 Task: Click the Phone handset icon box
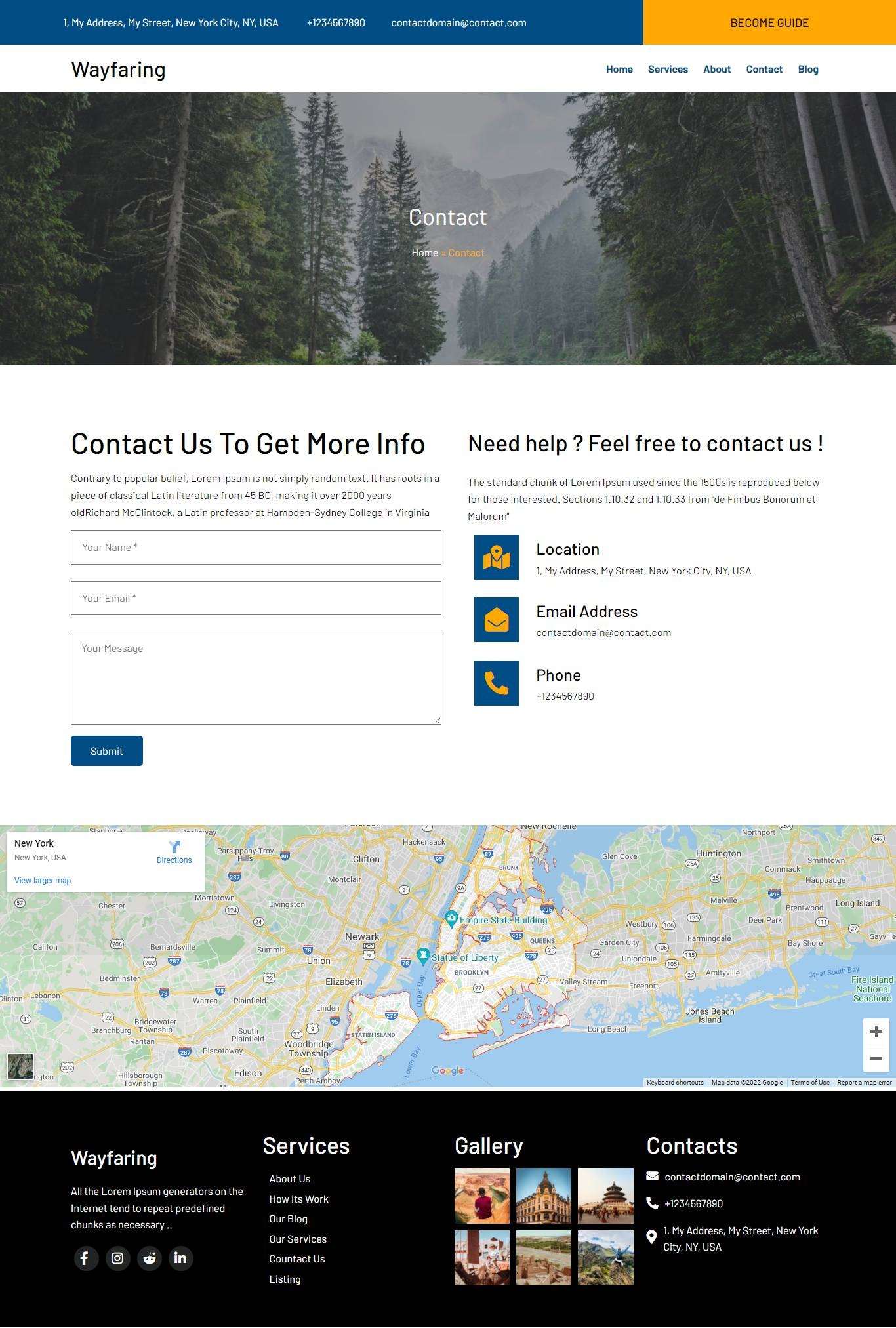(497, 683)
